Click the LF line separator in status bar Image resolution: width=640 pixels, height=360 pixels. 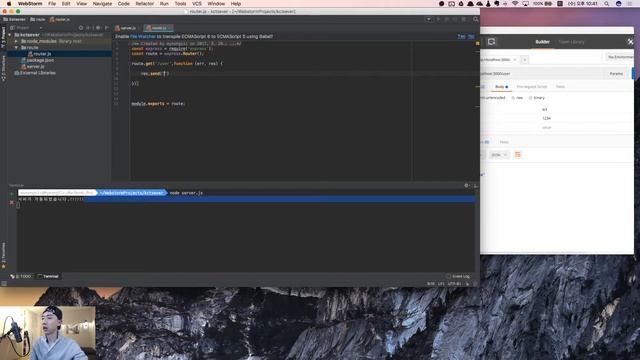(441, 284)
